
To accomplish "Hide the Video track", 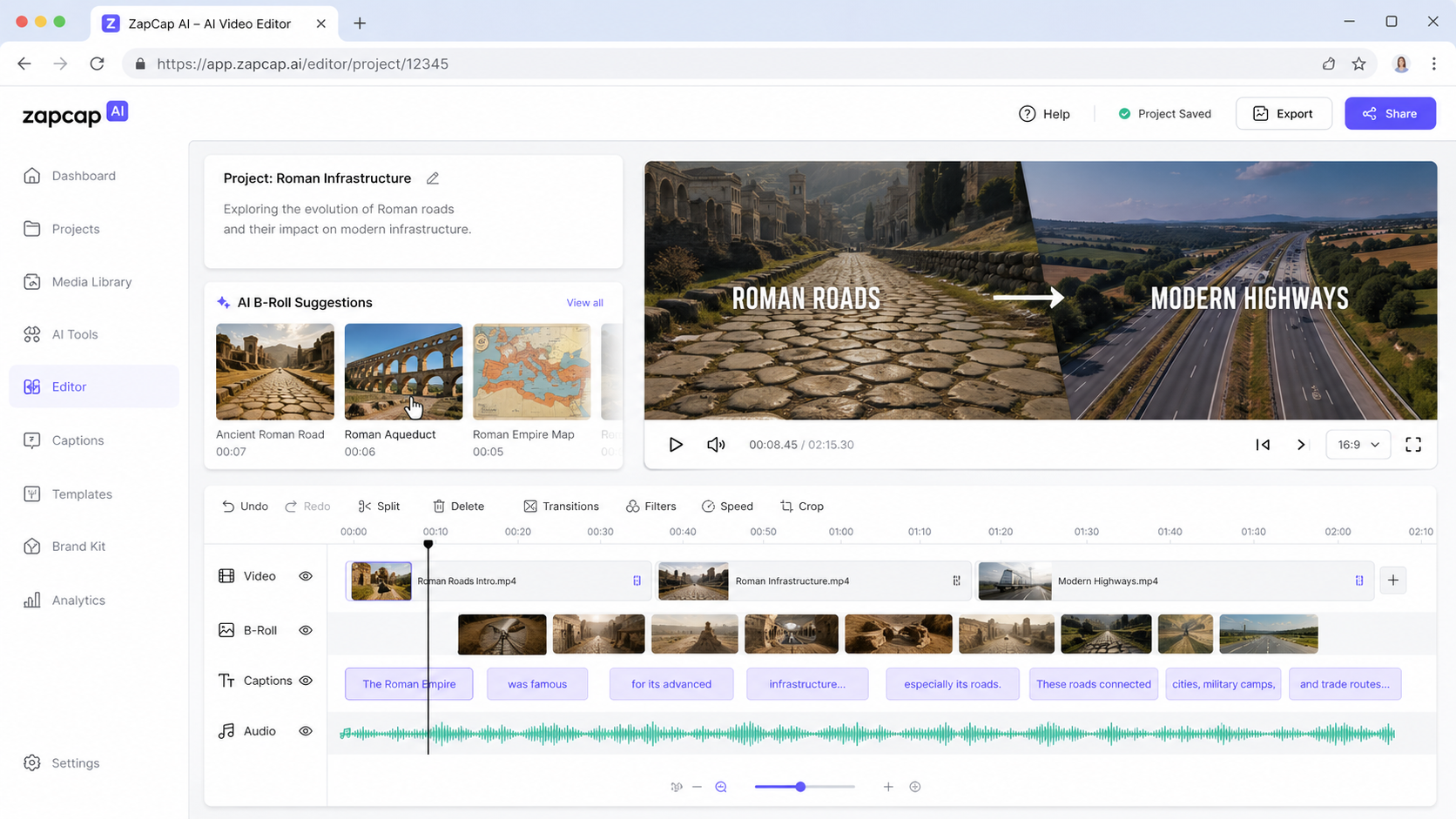I will tap(306, 576).
